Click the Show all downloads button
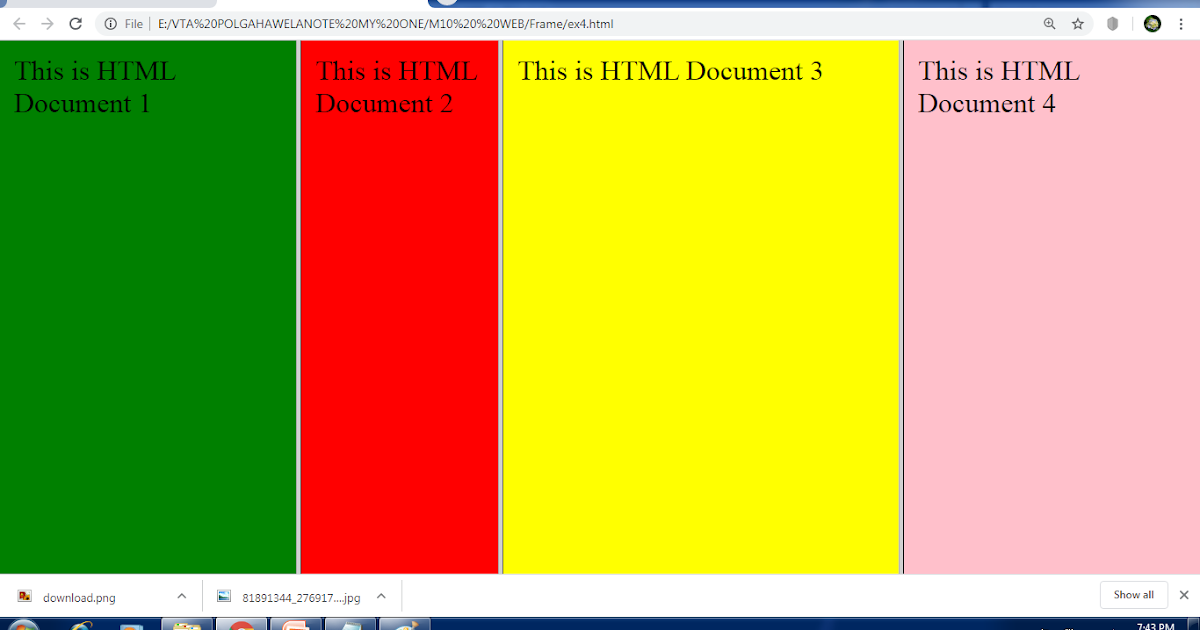The image size is (1200, 630). point(1133,595)
